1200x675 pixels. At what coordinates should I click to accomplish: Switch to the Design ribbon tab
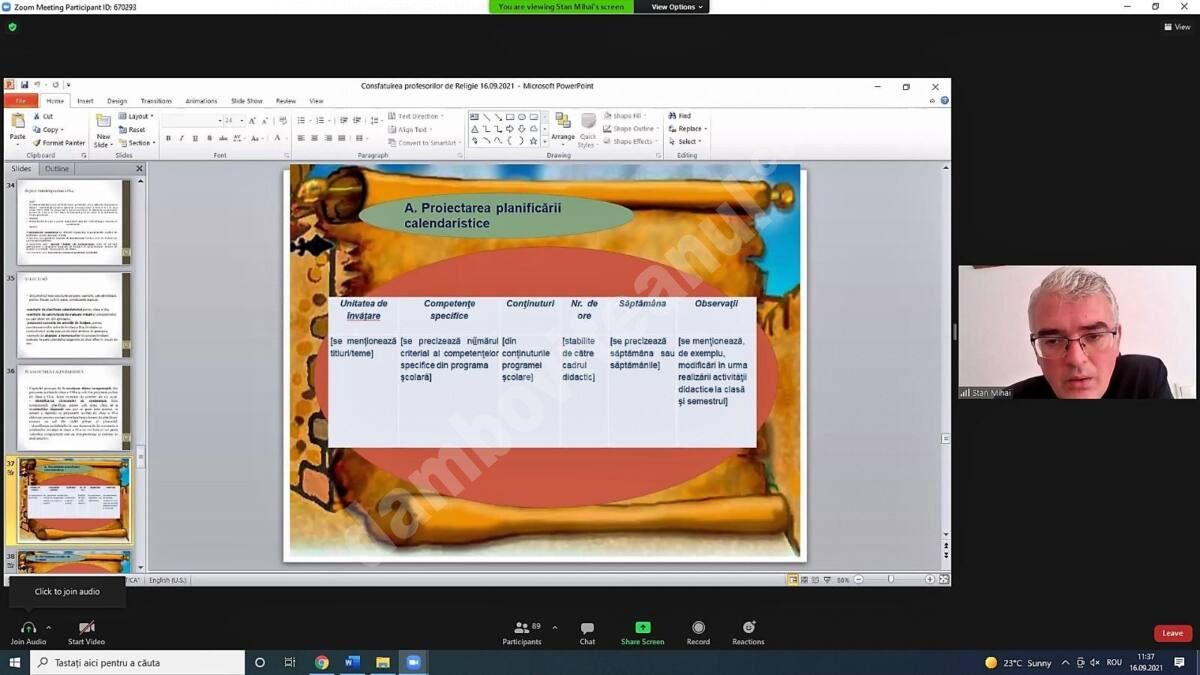[x=117, y=101]
